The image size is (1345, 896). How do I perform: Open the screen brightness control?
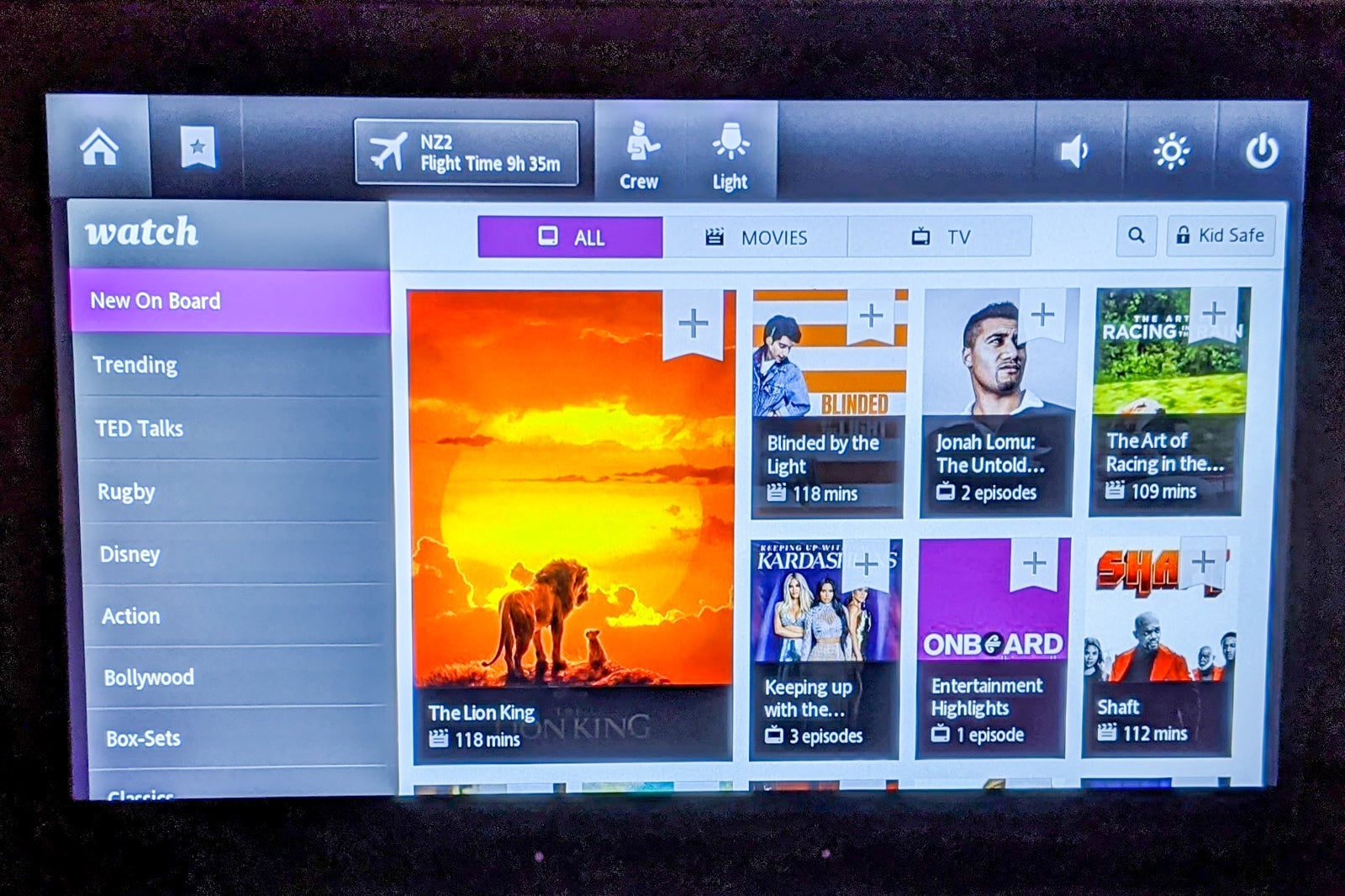coord(1171,152)
